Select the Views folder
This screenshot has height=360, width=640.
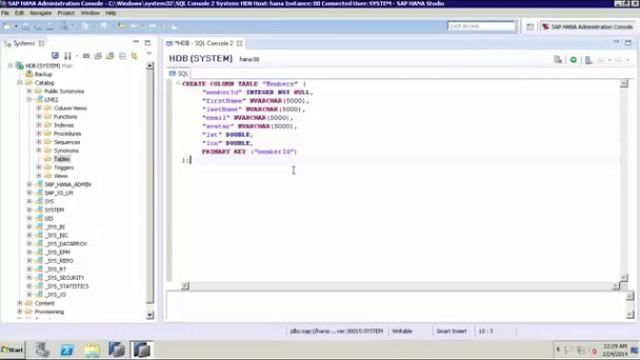coord(61,176)
